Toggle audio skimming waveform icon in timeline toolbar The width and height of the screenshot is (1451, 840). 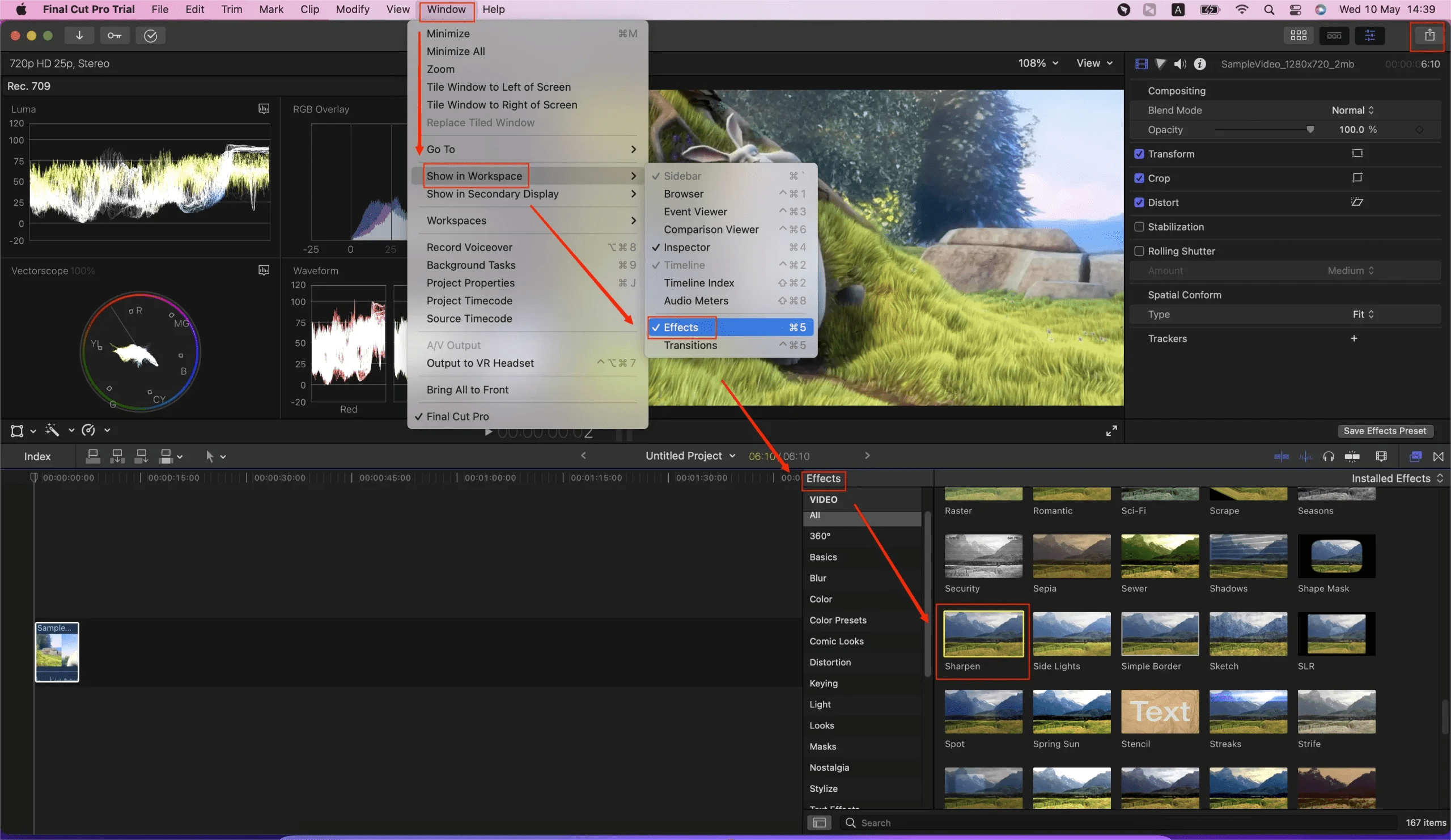click(1306, 456)
